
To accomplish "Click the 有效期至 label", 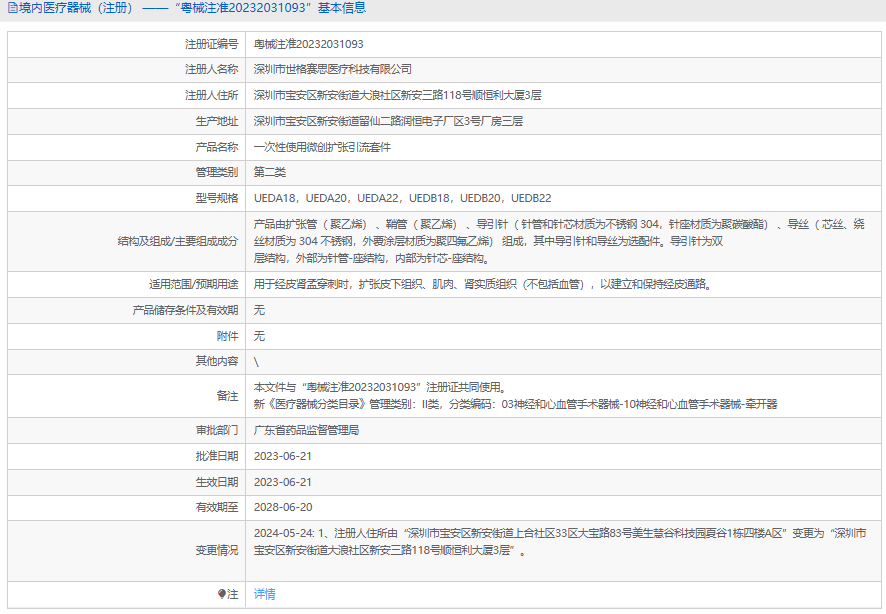I will 217,507.
